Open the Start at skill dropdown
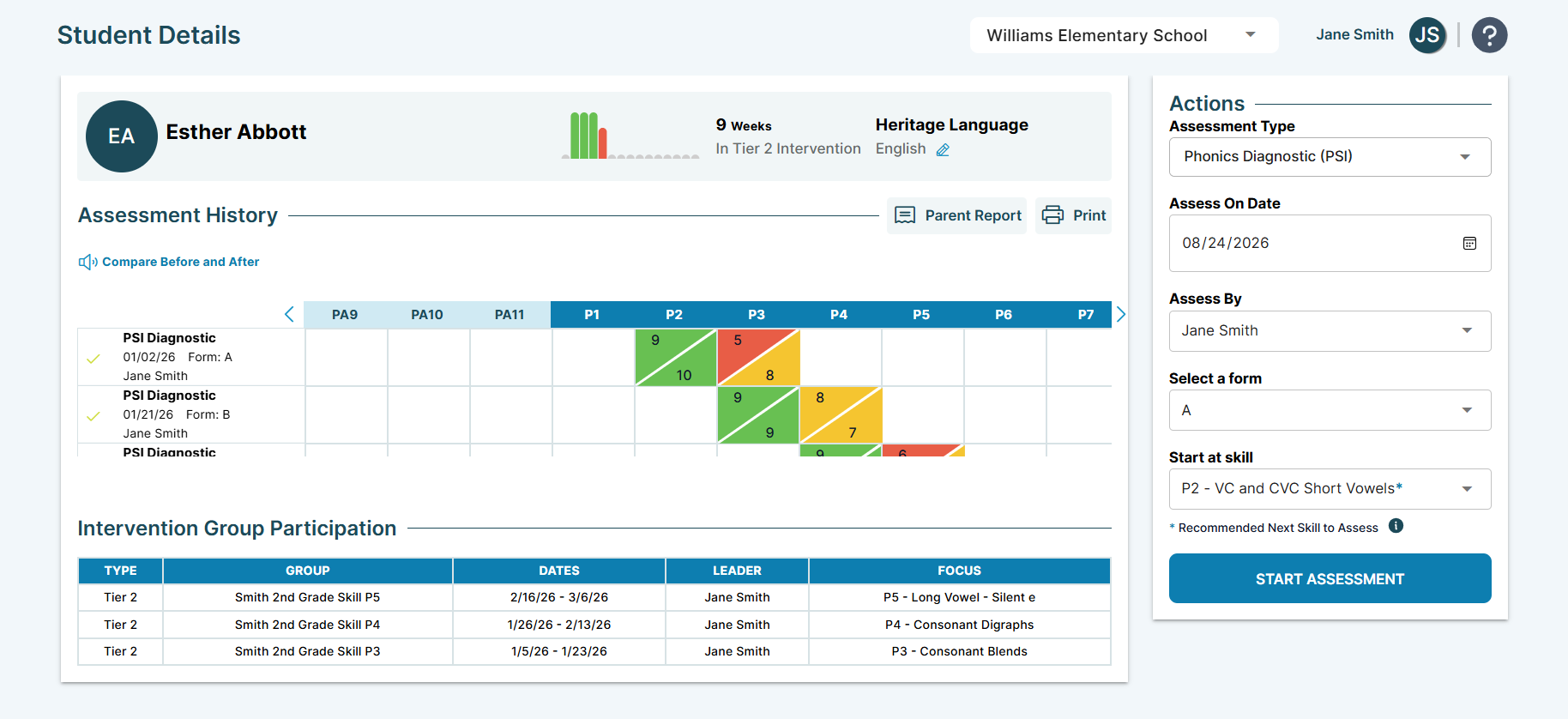 pos(1330,489)
